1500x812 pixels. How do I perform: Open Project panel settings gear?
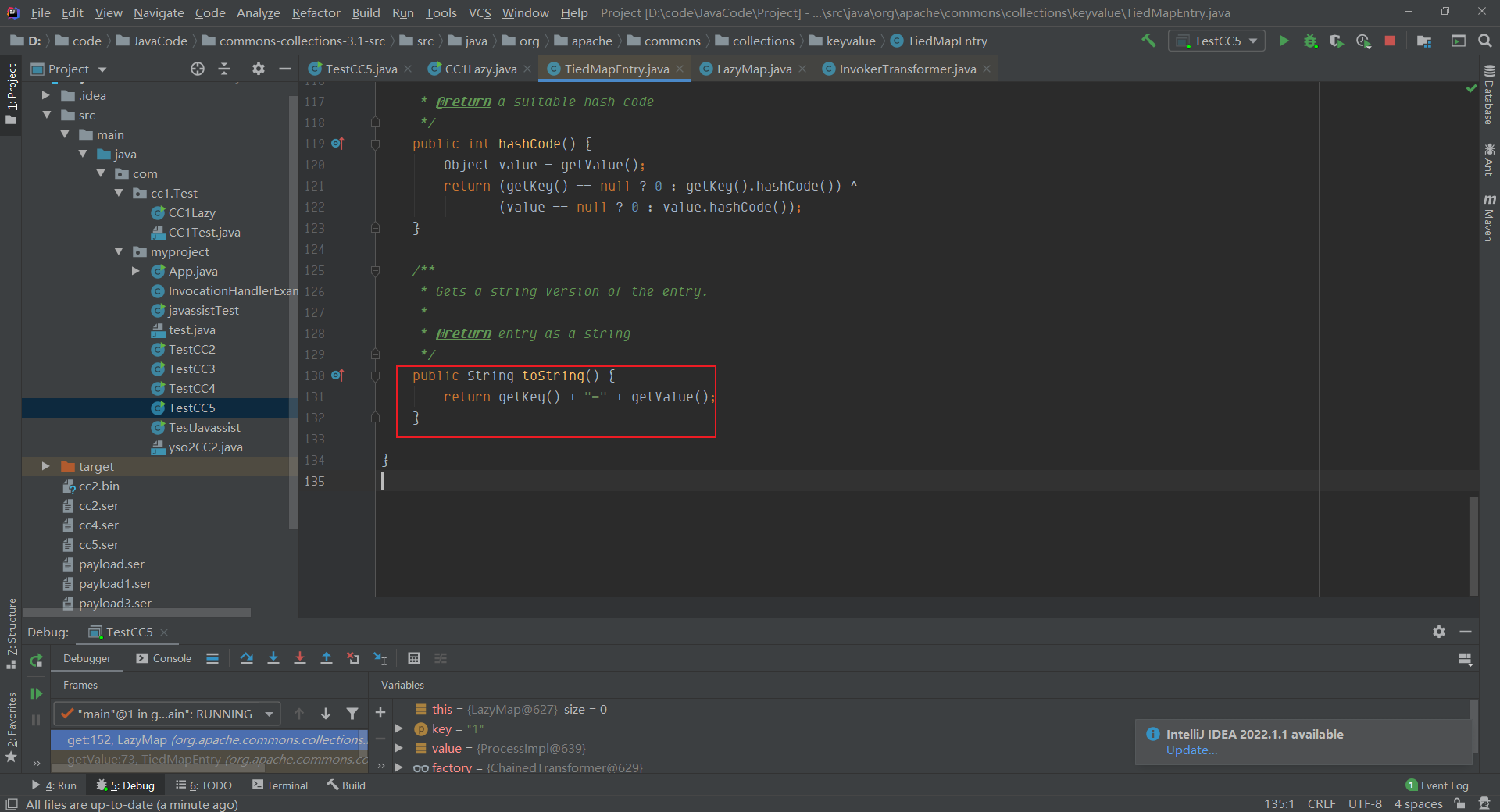tap(259, 69)
